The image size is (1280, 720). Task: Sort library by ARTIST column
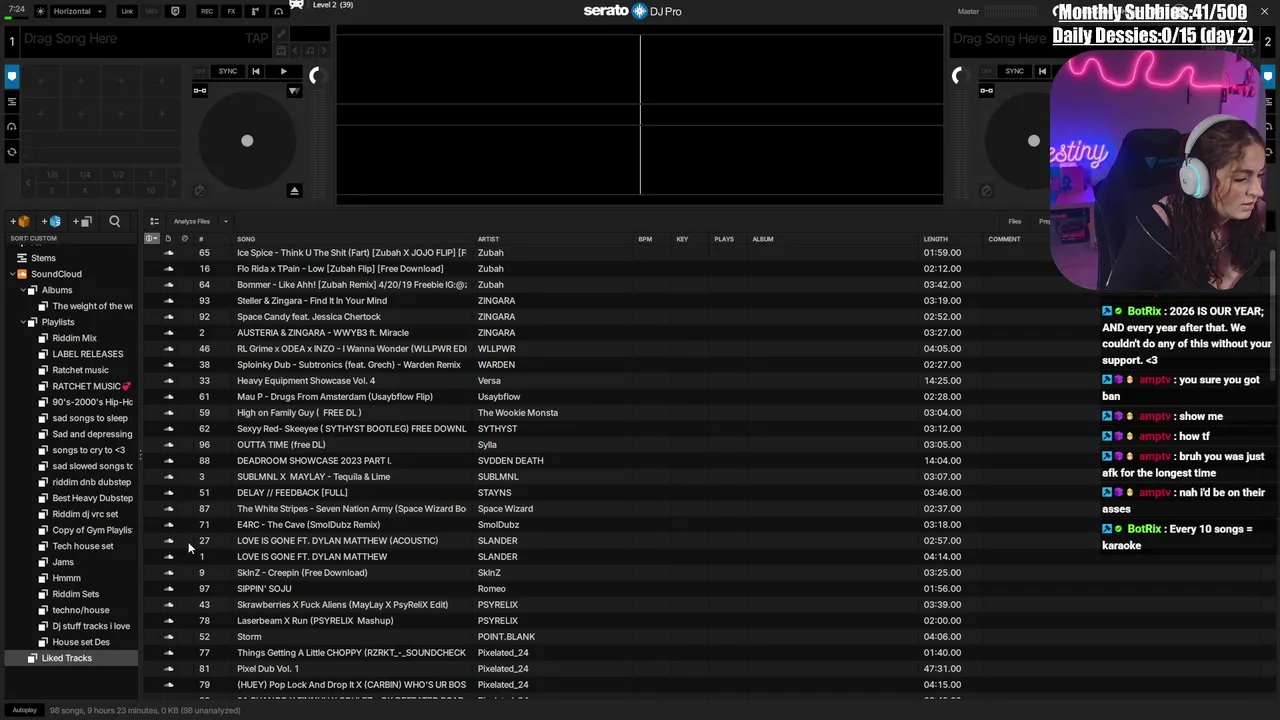[489, 239]
